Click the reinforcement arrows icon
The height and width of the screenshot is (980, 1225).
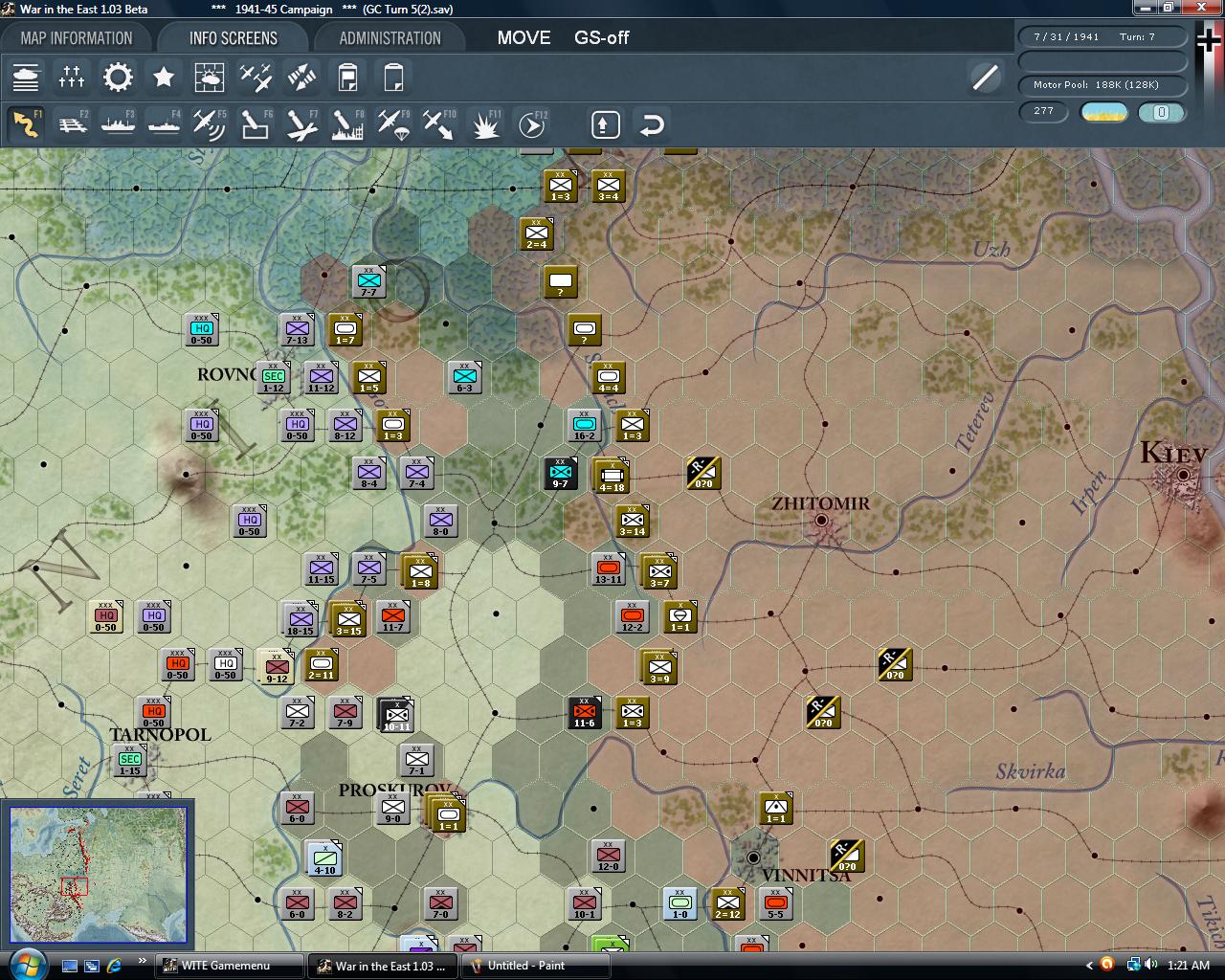301,78
